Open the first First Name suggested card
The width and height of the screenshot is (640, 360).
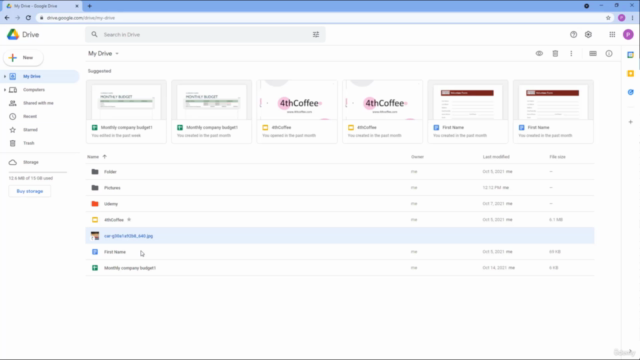coord(468,111)
